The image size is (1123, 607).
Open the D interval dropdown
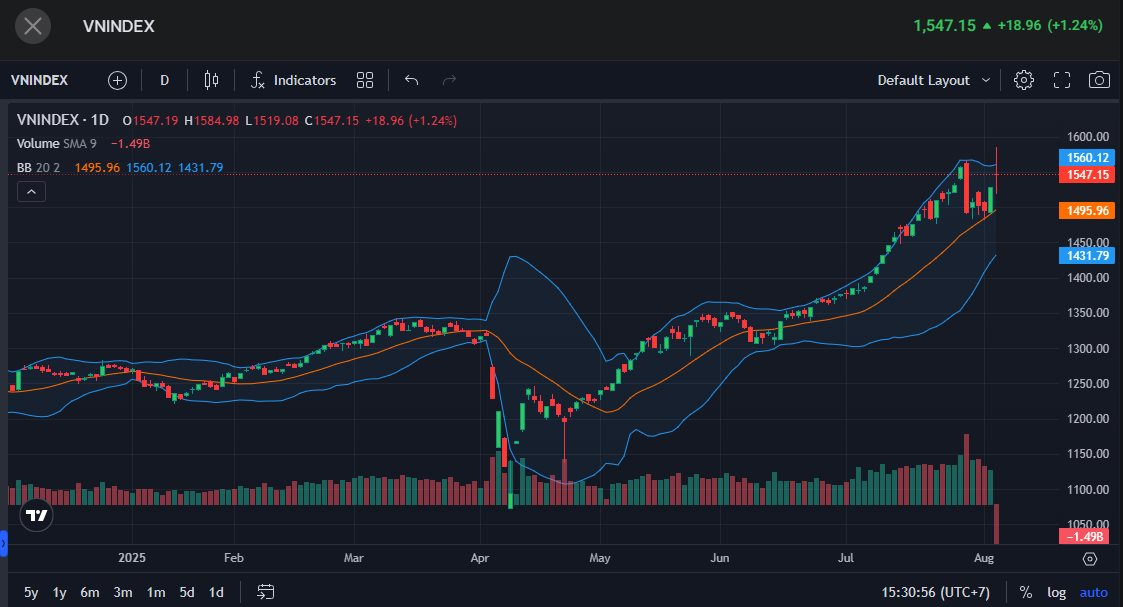(164, 80)
